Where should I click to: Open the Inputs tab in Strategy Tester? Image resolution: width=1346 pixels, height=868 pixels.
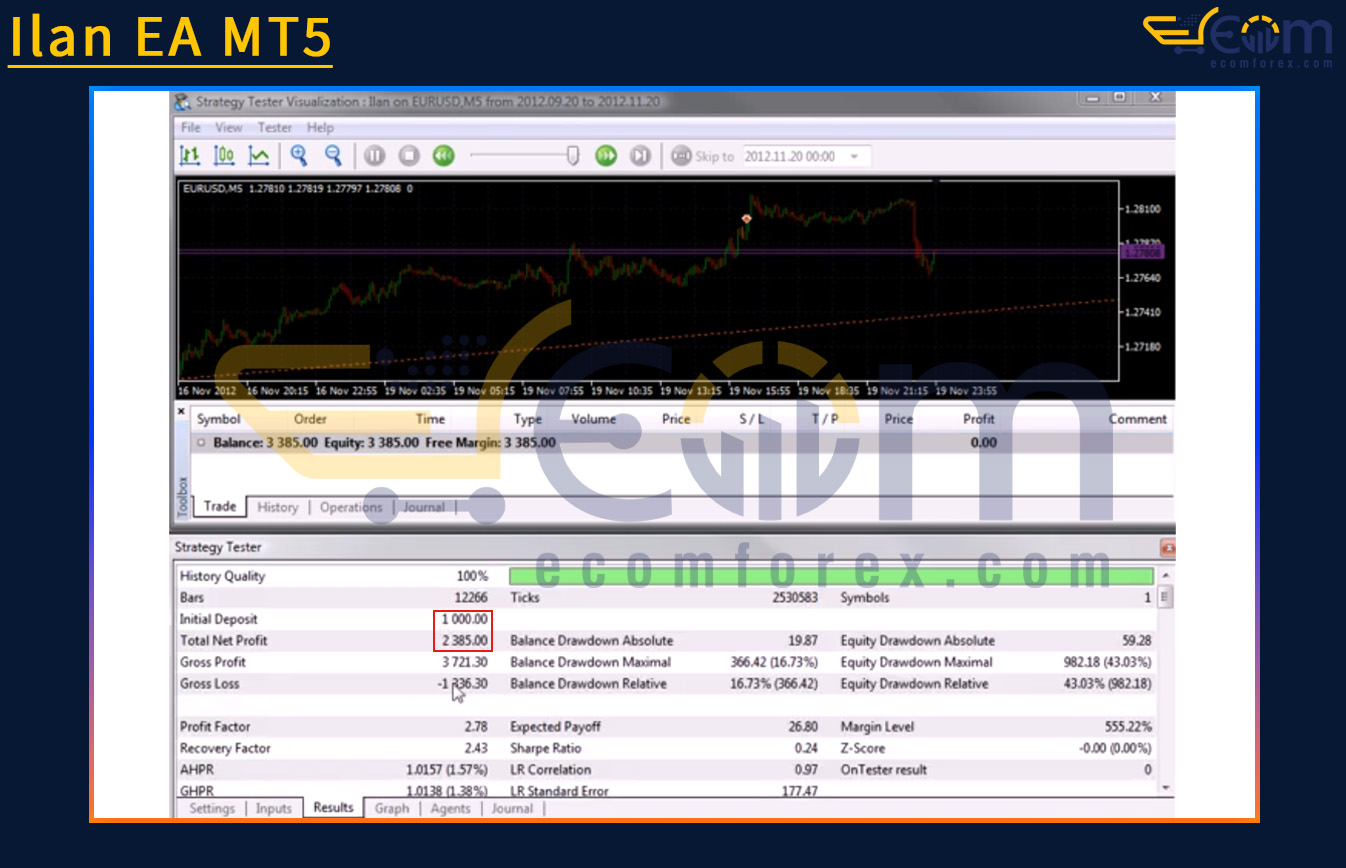pos(273,808)
